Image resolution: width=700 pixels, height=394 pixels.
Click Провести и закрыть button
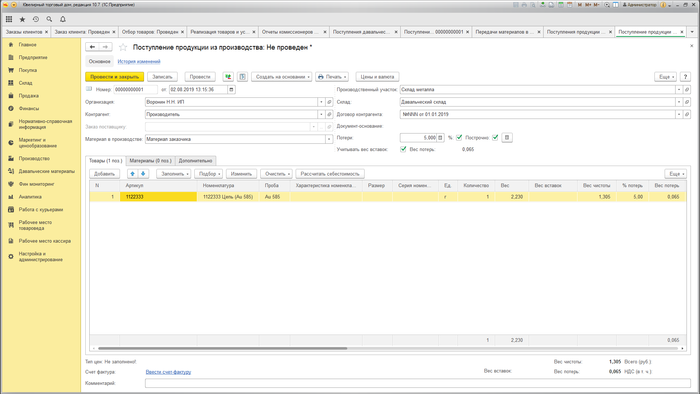114,77
